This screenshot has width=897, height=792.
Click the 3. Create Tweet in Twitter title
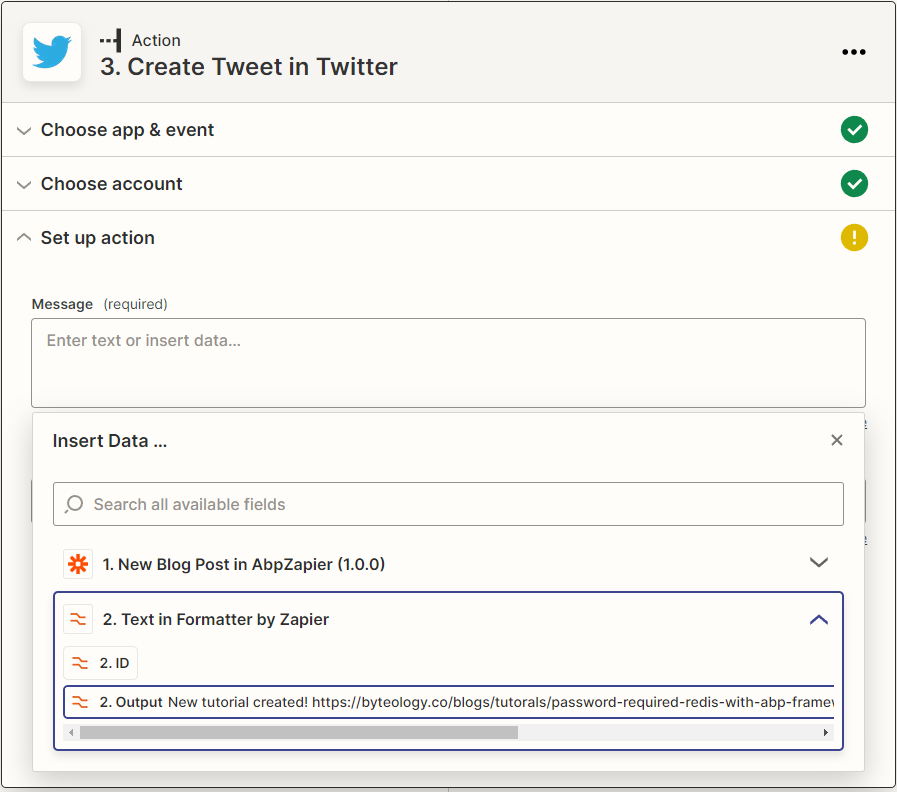click(x=248, y=67)
